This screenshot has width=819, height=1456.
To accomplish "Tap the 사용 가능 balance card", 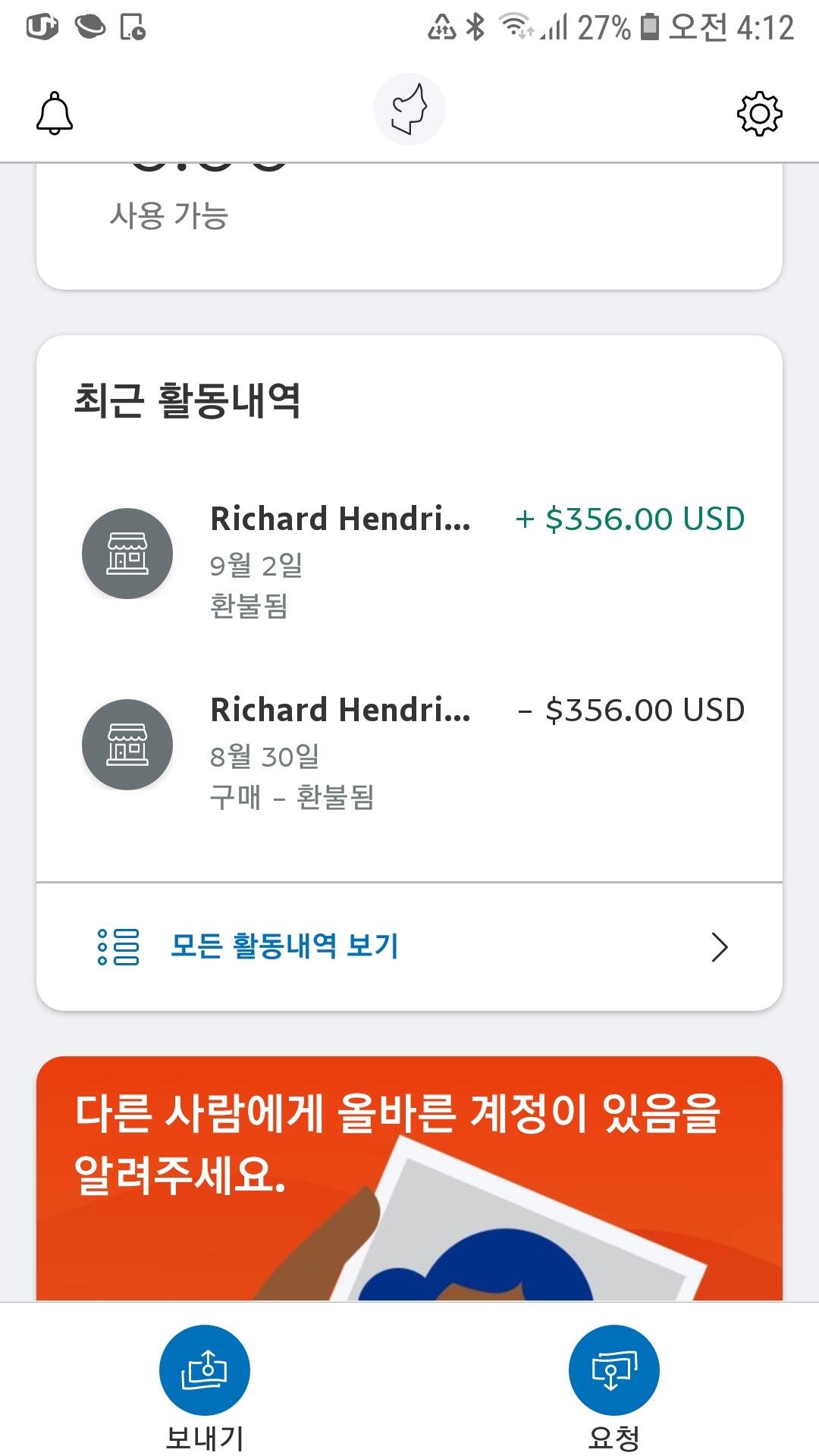I will 409,227.
